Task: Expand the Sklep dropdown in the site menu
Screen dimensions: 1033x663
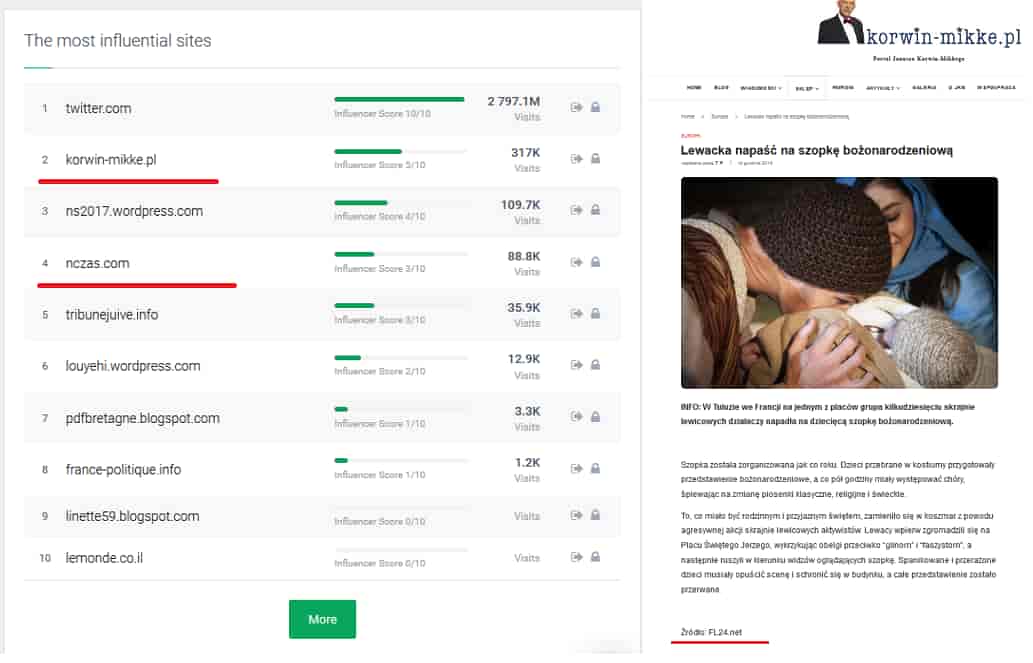Action: click(x=807, y=88)
